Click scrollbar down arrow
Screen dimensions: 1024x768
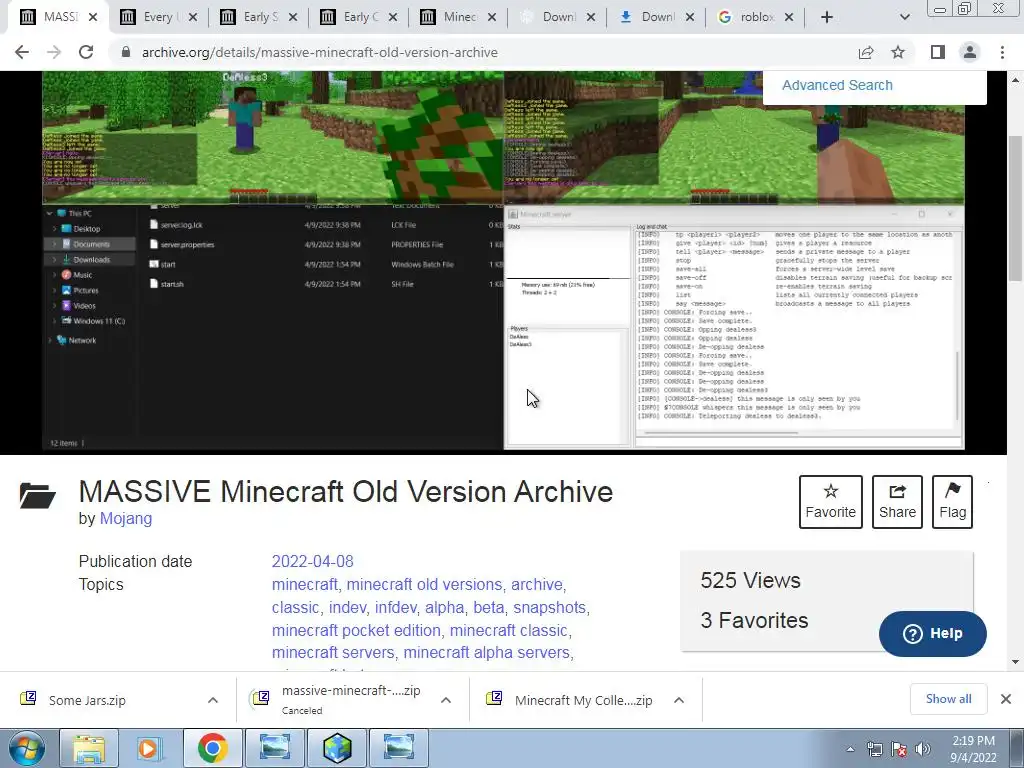coord(1016,662)
